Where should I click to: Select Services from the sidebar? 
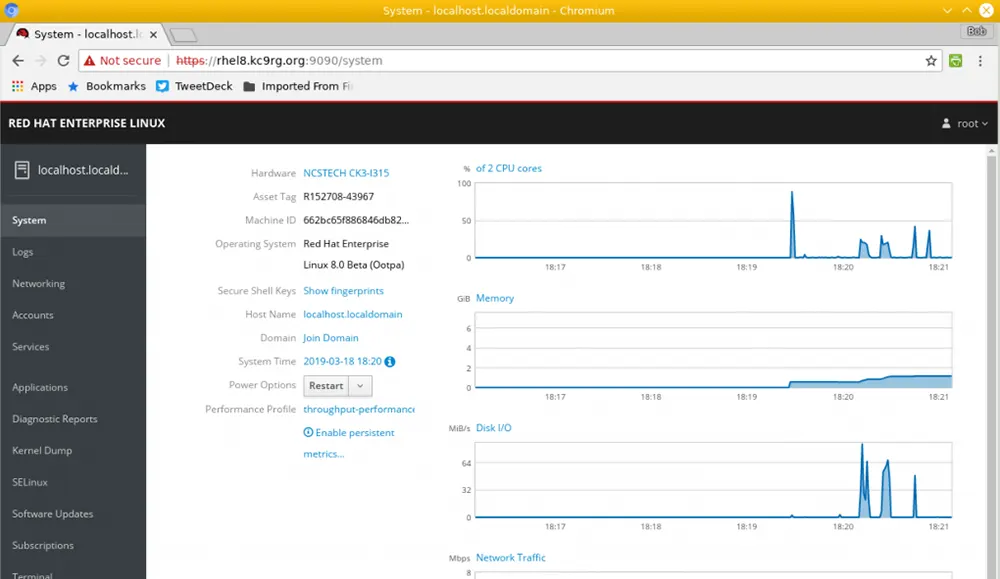pyautogui.click(x=31, y=347)
